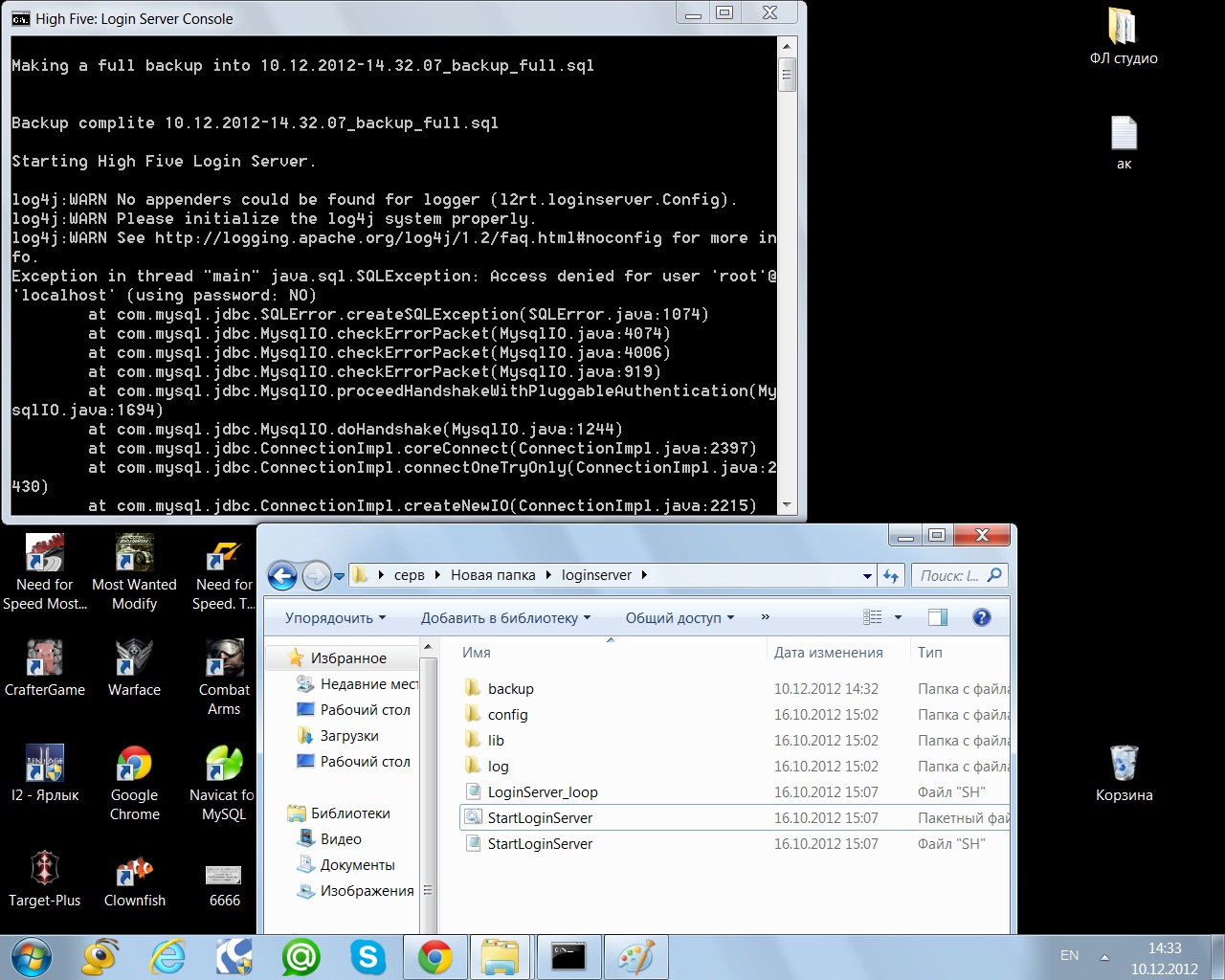Image resolution: width=1225 pixels, height=980 pixels.
Task: Open Explorer help button
Action: coord(981,617)
